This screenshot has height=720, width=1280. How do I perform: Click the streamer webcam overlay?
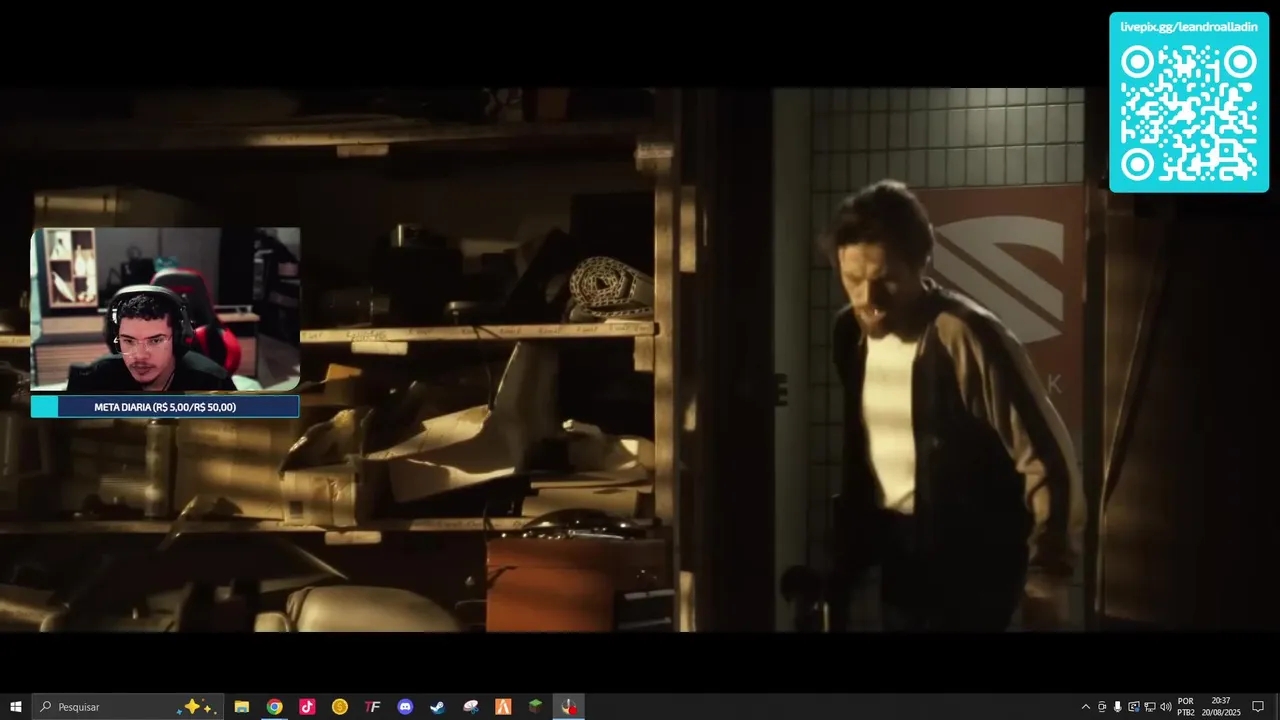pyautogui.click(x=165, y=309)
